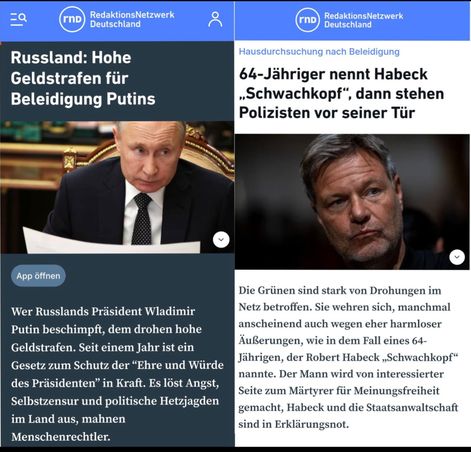This screenshot has height=452, width=471.
Task: Click the blue header bar on left article
Action: pyautogui.click(x=117, y=21)
